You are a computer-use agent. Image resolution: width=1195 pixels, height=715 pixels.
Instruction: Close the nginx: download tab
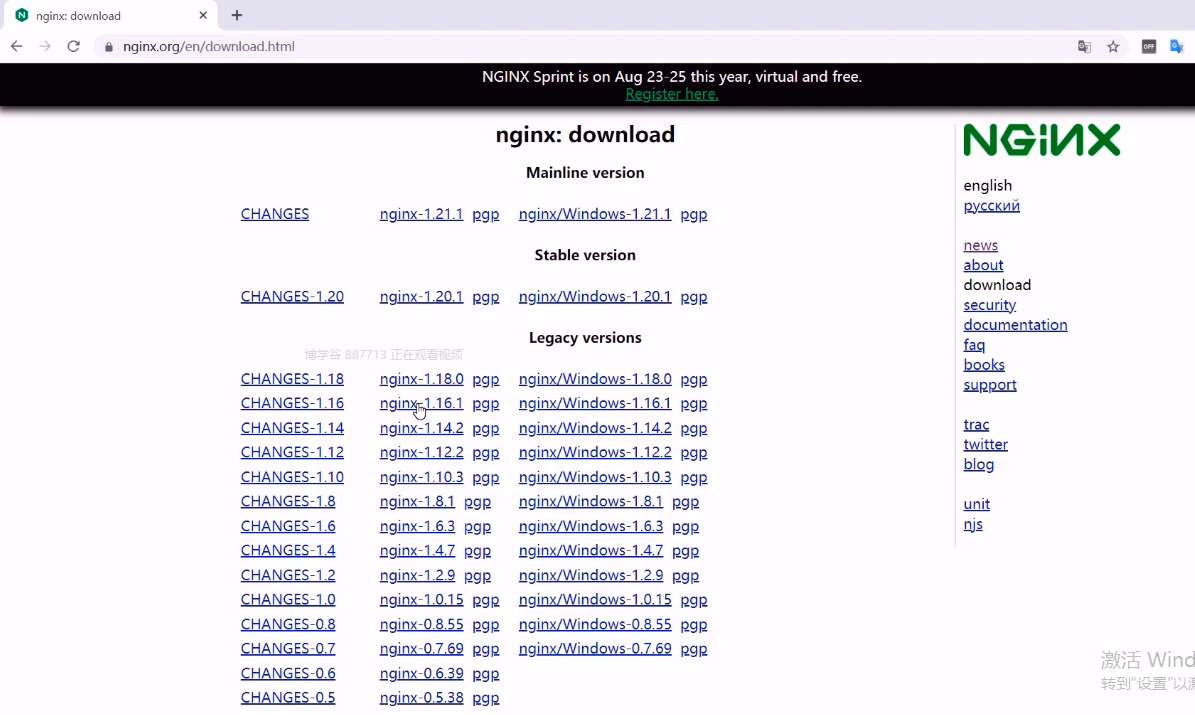203,15
